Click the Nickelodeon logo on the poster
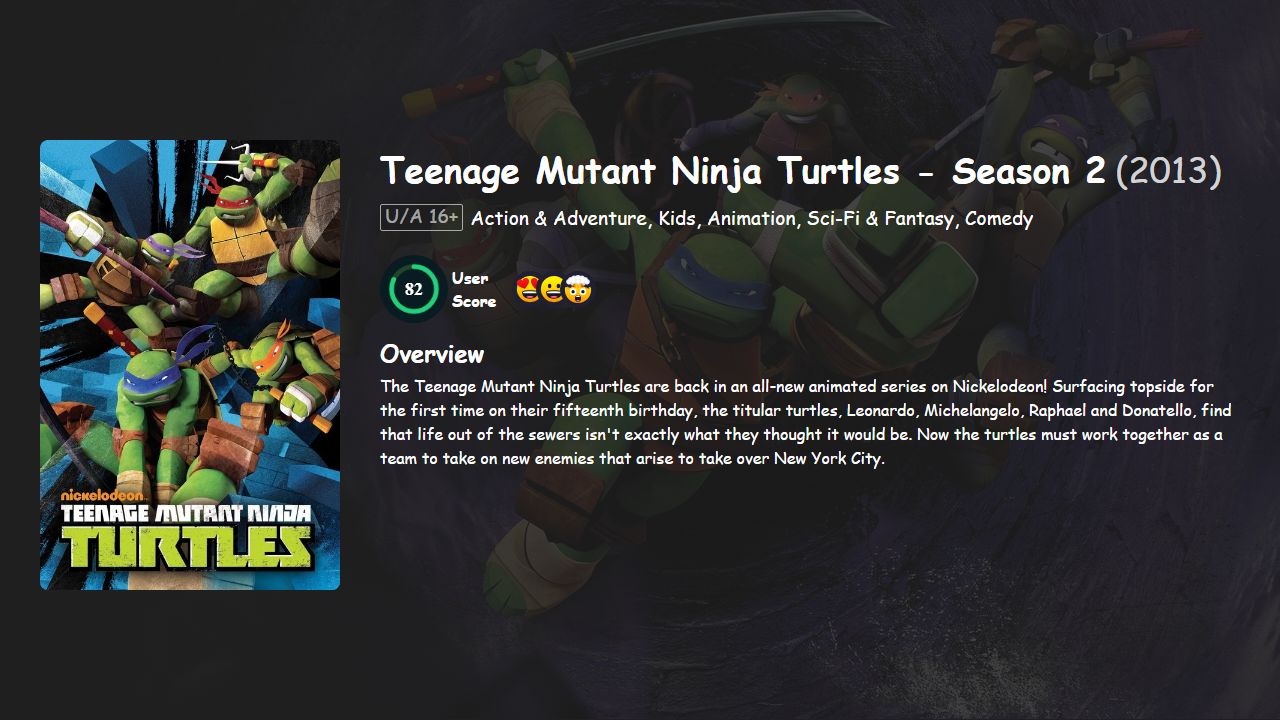Image resolution: width=1280 pixels, height=720 pixels. point(103,496)
